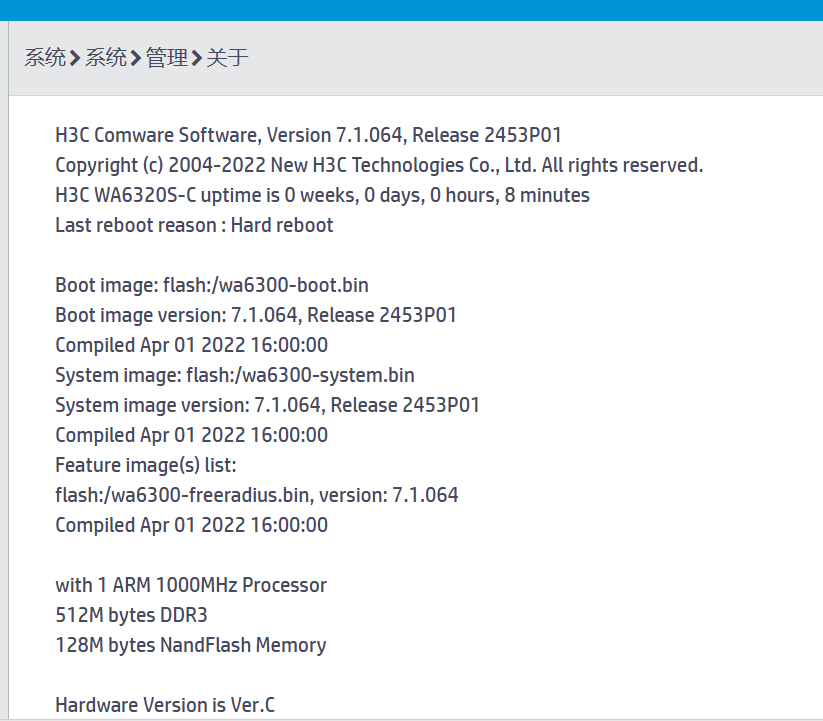Click the WA6320S-C uptime text line
This screenshot has height=721, width=823.
322,195
